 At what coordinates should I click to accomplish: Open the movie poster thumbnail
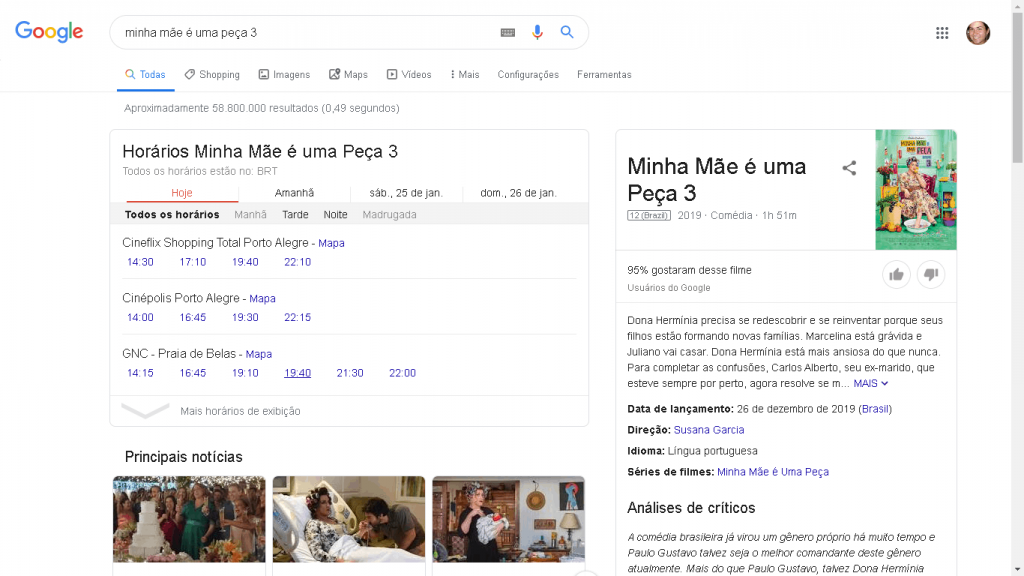916,189
